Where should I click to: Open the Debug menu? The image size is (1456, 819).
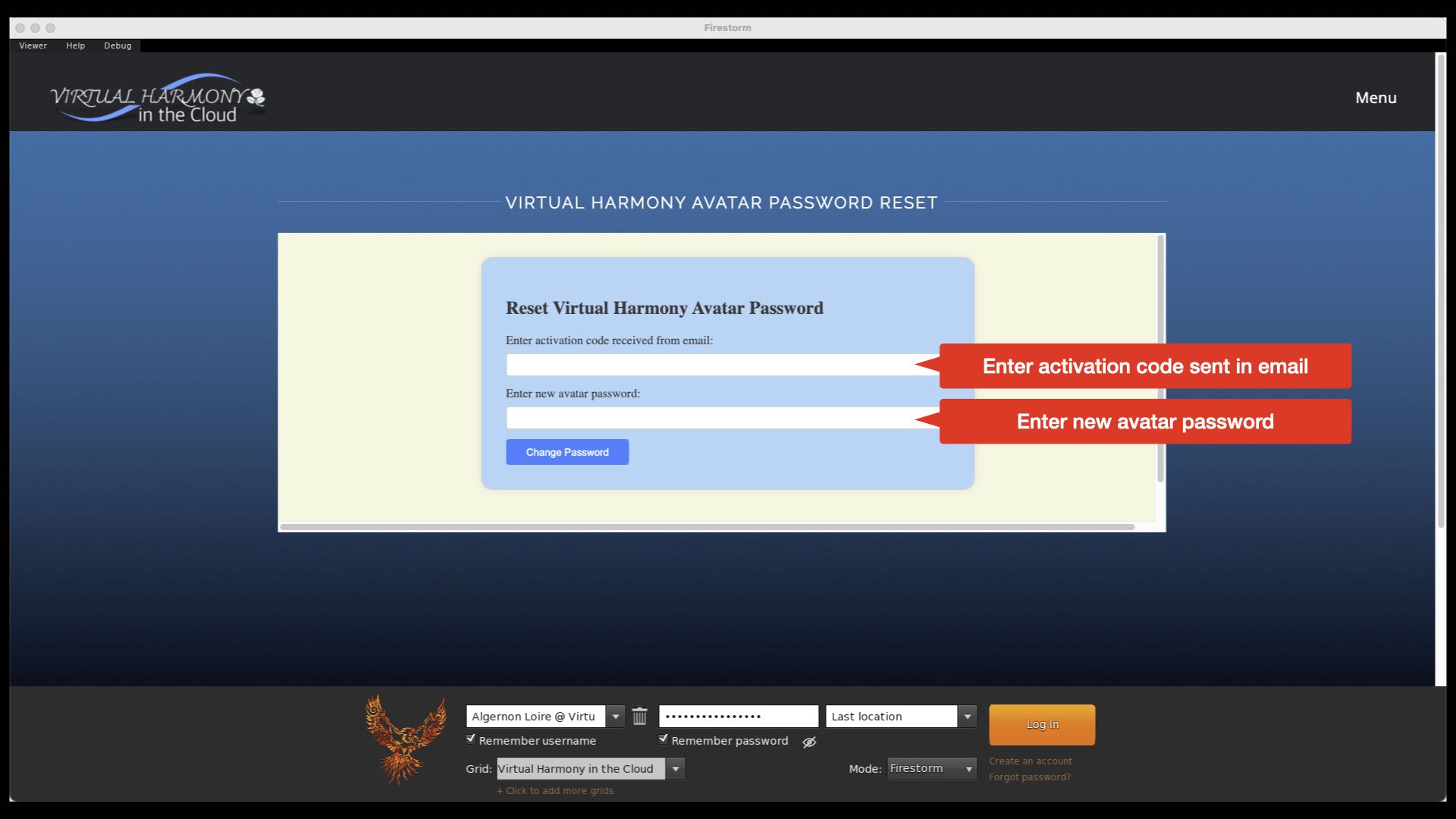tap(118, 45)
